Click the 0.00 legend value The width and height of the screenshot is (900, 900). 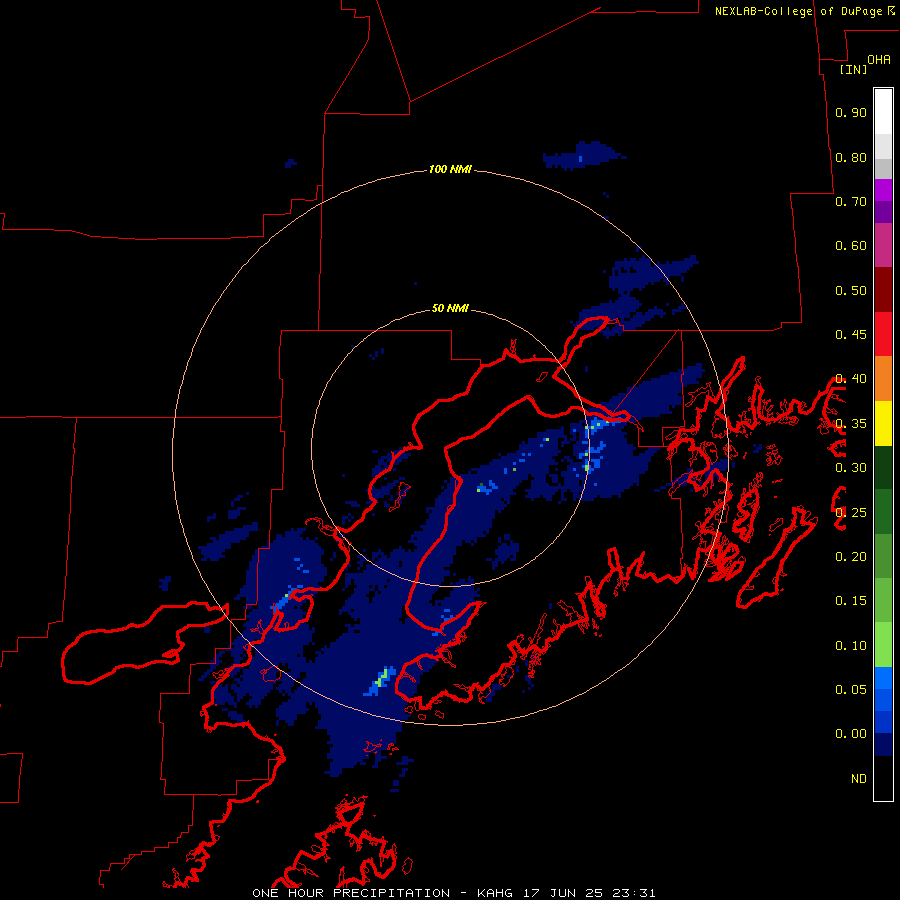coord(851,734)
